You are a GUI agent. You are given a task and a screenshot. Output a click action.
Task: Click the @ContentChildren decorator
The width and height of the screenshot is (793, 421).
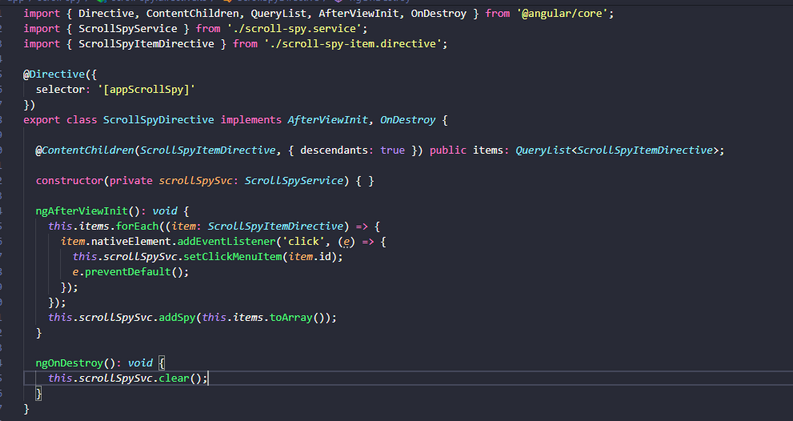[x=84, y=150]
